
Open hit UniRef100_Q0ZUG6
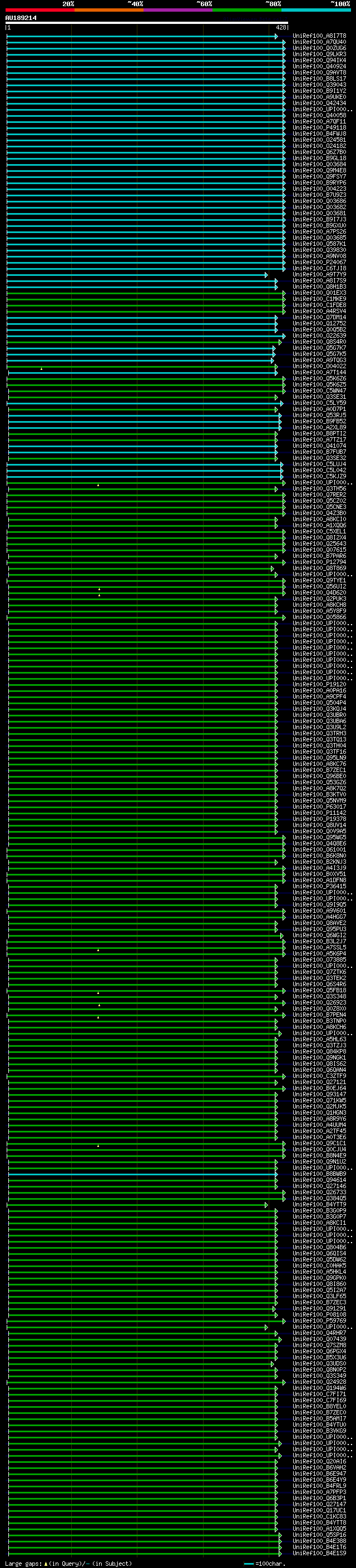point(319,48)
